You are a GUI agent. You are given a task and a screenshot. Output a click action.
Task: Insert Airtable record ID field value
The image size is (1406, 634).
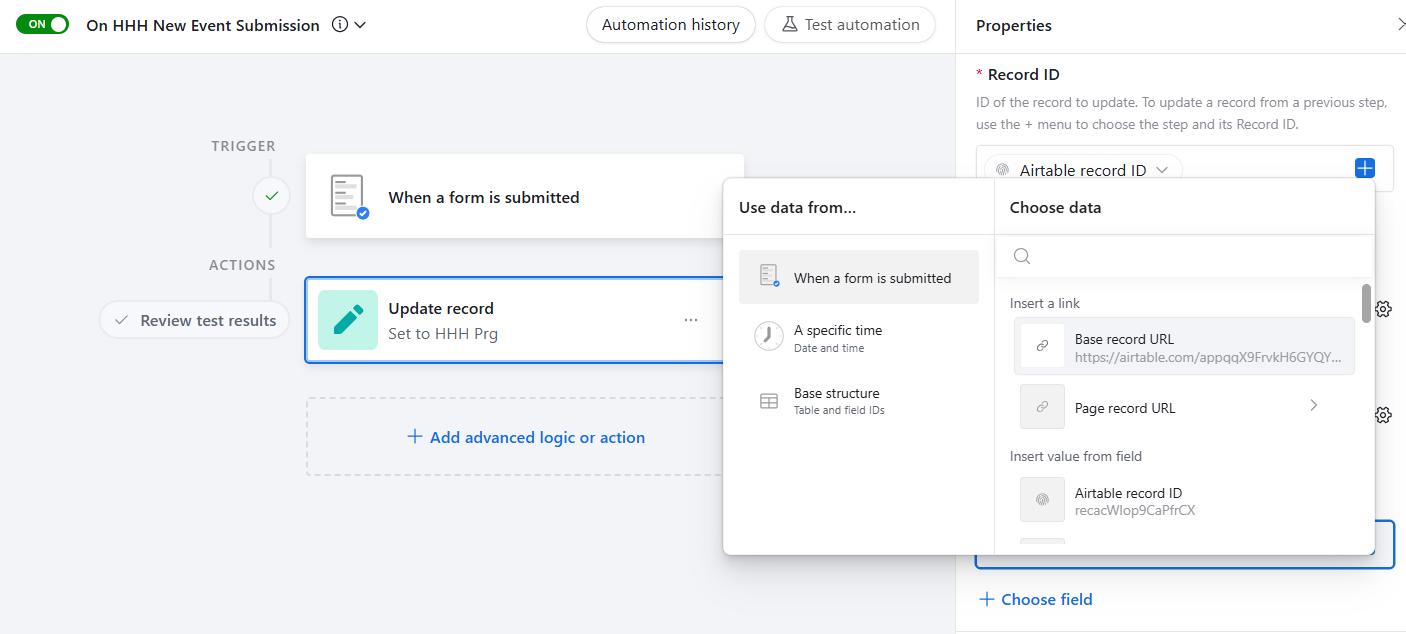[x=1184, y=500]
